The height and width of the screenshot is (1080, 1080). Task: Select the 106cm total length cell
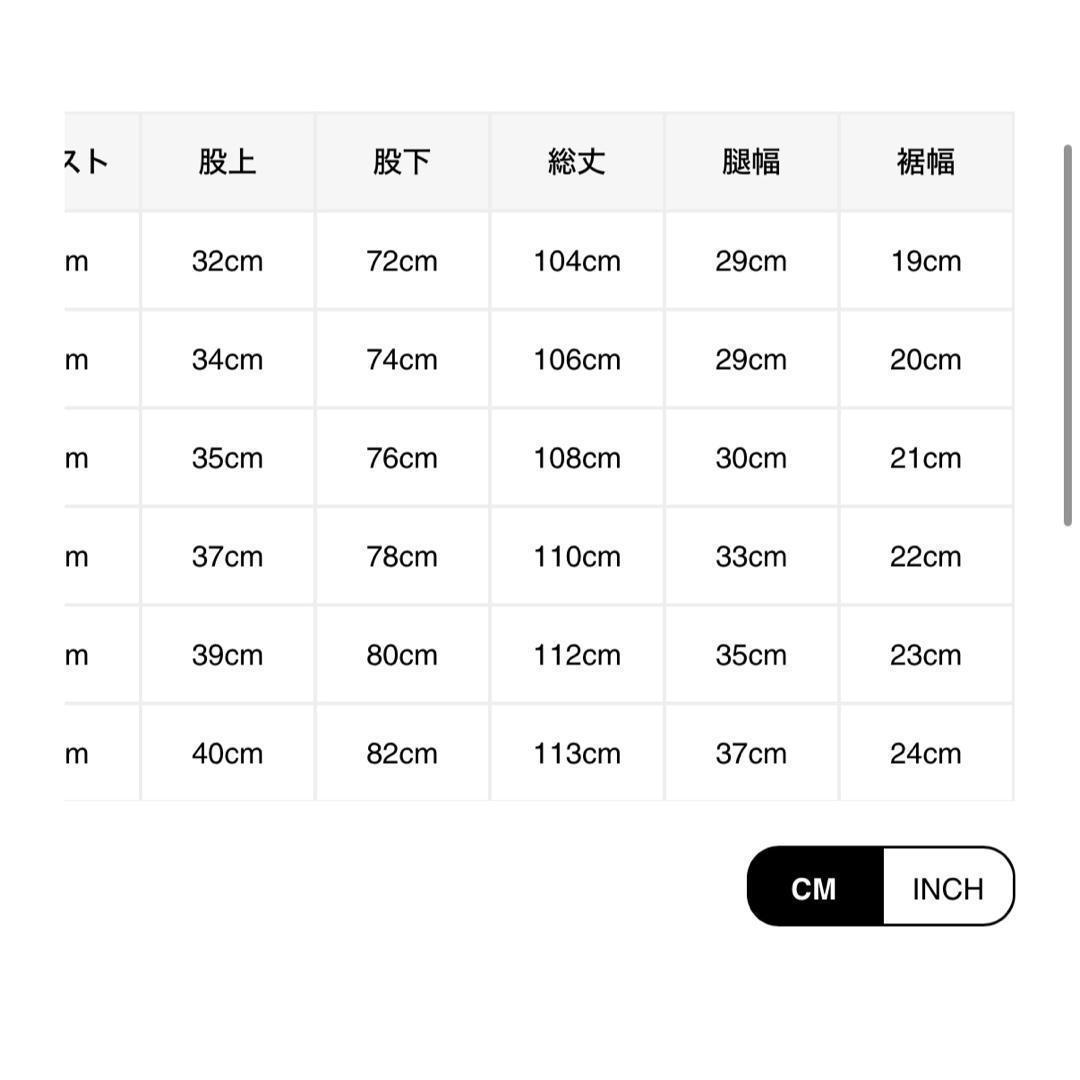(577, 360)
